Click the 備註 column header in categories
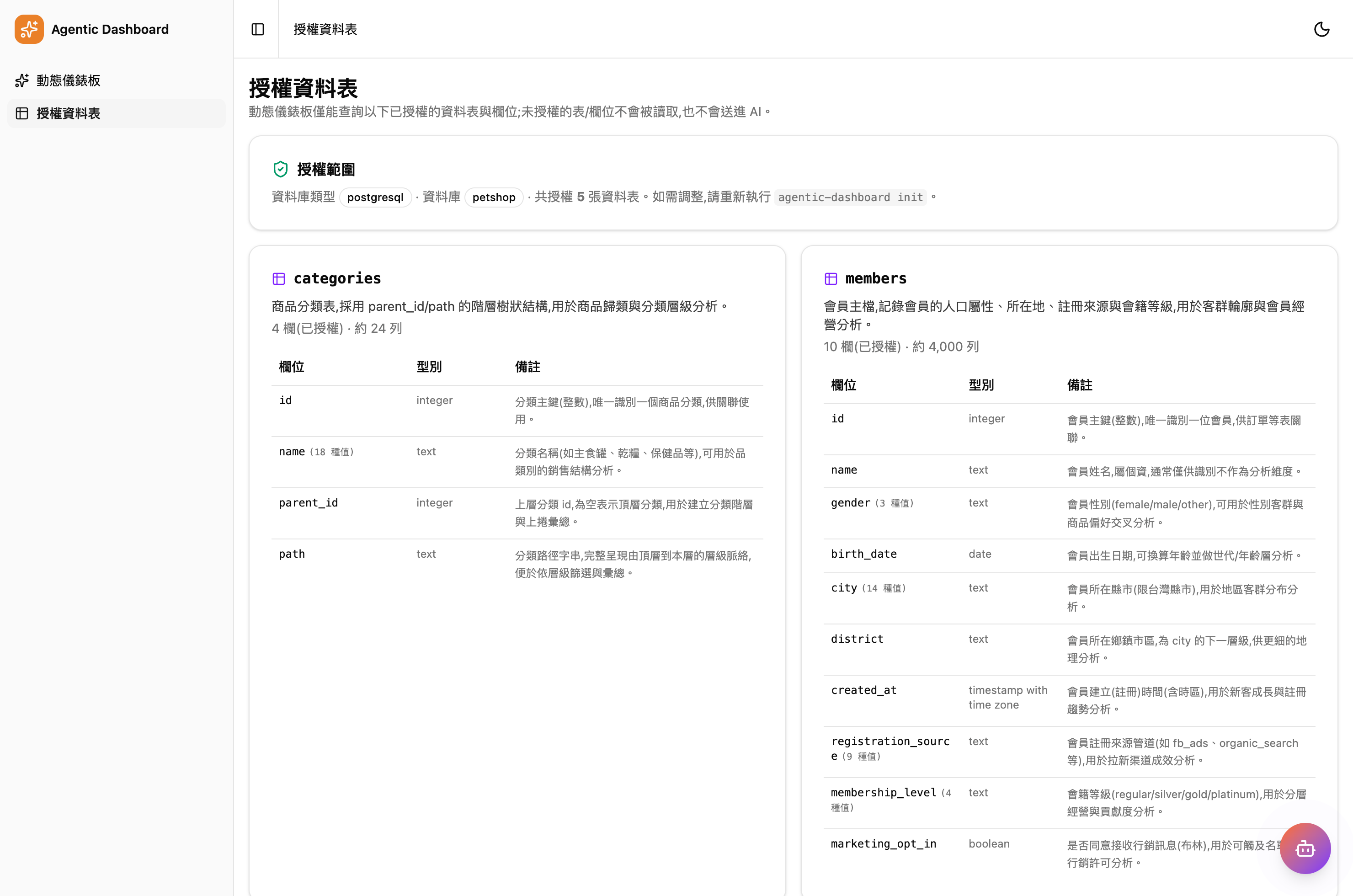 tap(527, 367)
